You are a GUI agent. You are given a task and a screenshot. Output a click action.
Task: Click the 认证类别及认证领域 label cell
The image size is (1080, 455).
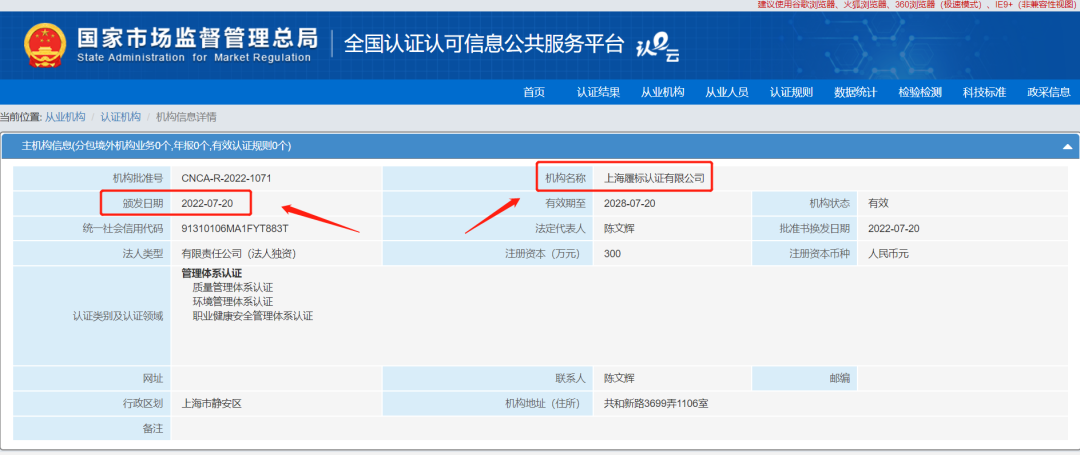point(92,317)
